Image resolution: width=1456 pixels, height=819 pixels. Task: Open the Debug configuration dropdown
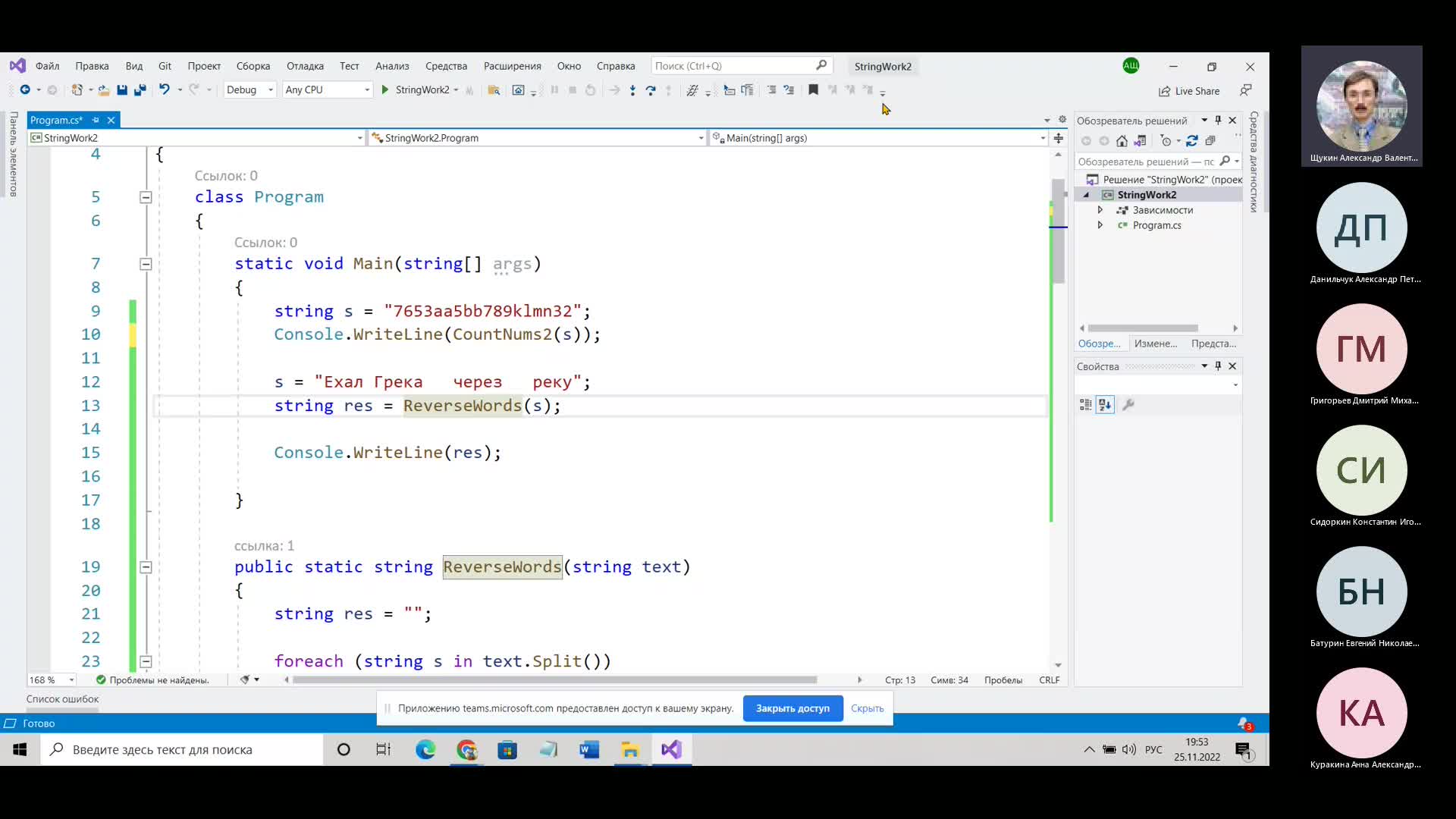coord(249,89)
